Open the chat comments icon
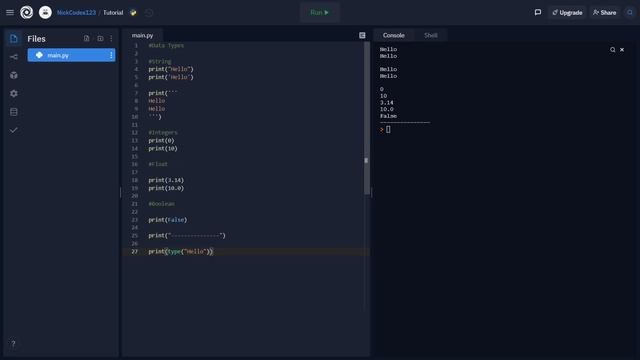 (538, 13)
